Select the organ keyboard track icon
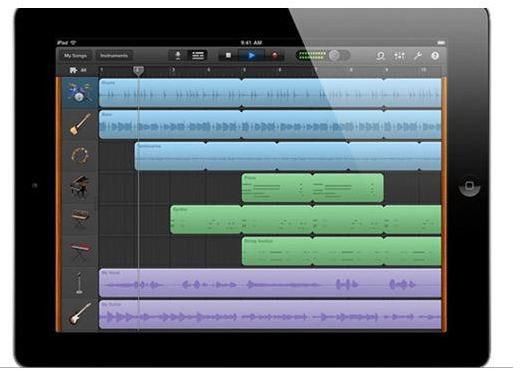 coord(80,219)
